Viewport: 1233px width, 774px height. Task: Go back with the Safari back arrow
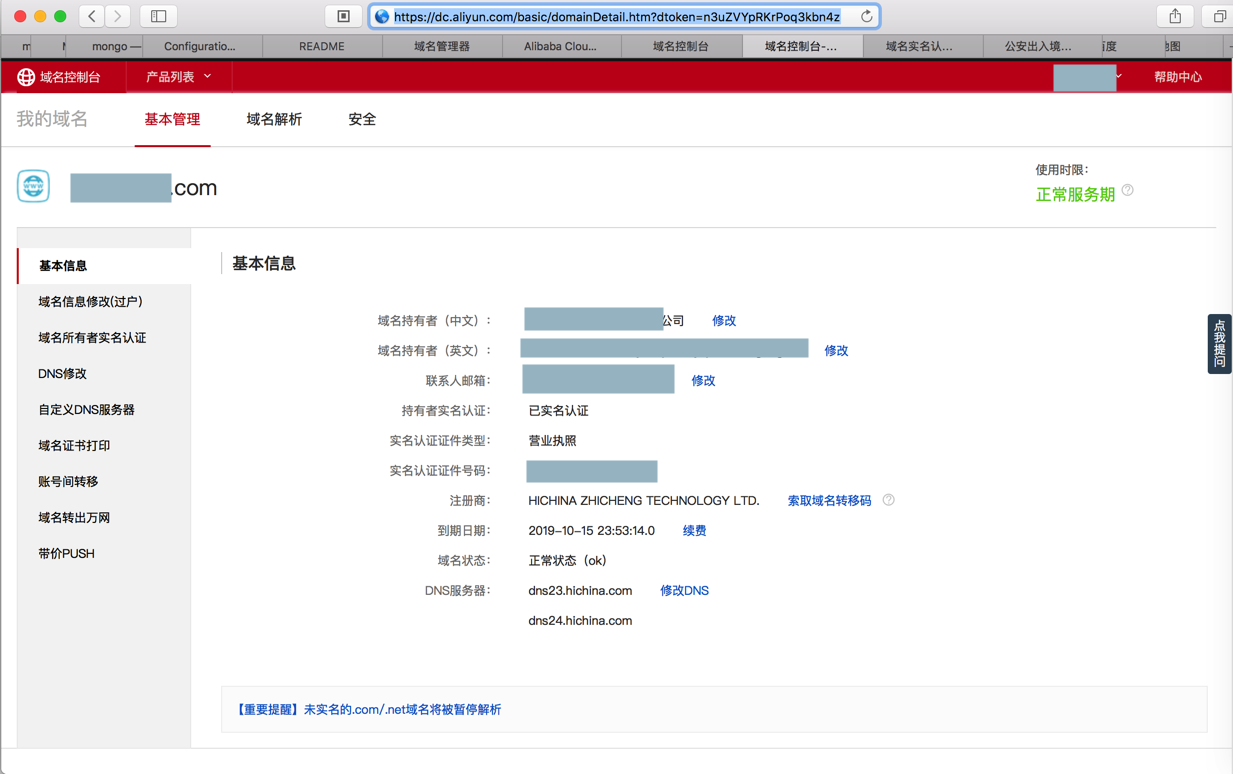pyautogui.click(x=92, y=16)
